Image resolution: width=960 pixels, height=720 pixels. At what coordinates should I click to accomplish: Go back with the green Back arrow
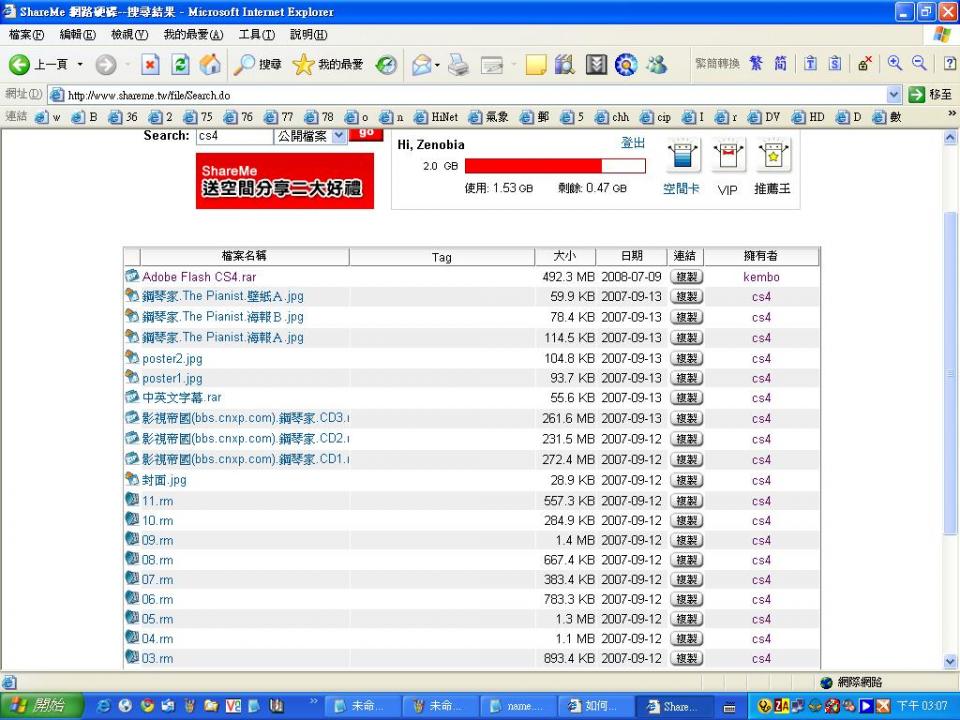[x=20, y=64]
